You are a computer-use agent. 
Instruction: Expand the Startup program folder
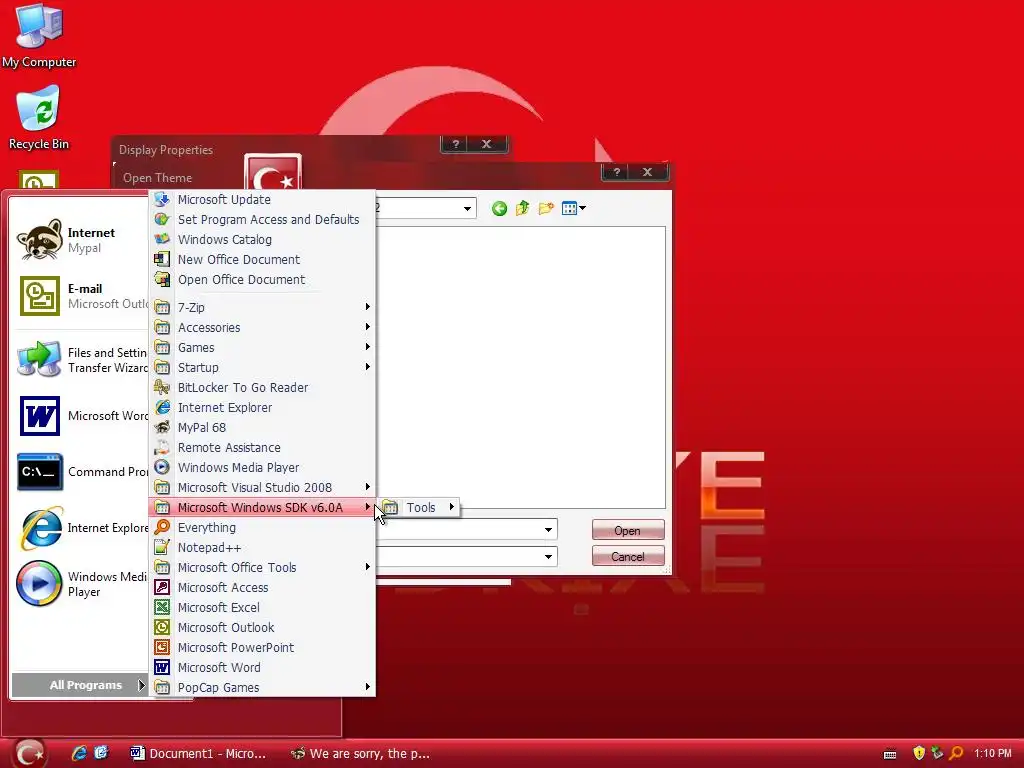pos(263,368)
